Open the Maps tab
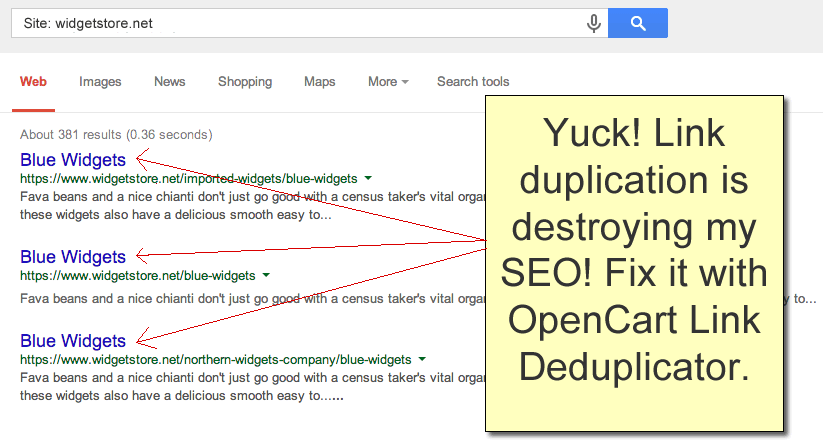This screenshot has height=440, width=823. coord(320,82)
